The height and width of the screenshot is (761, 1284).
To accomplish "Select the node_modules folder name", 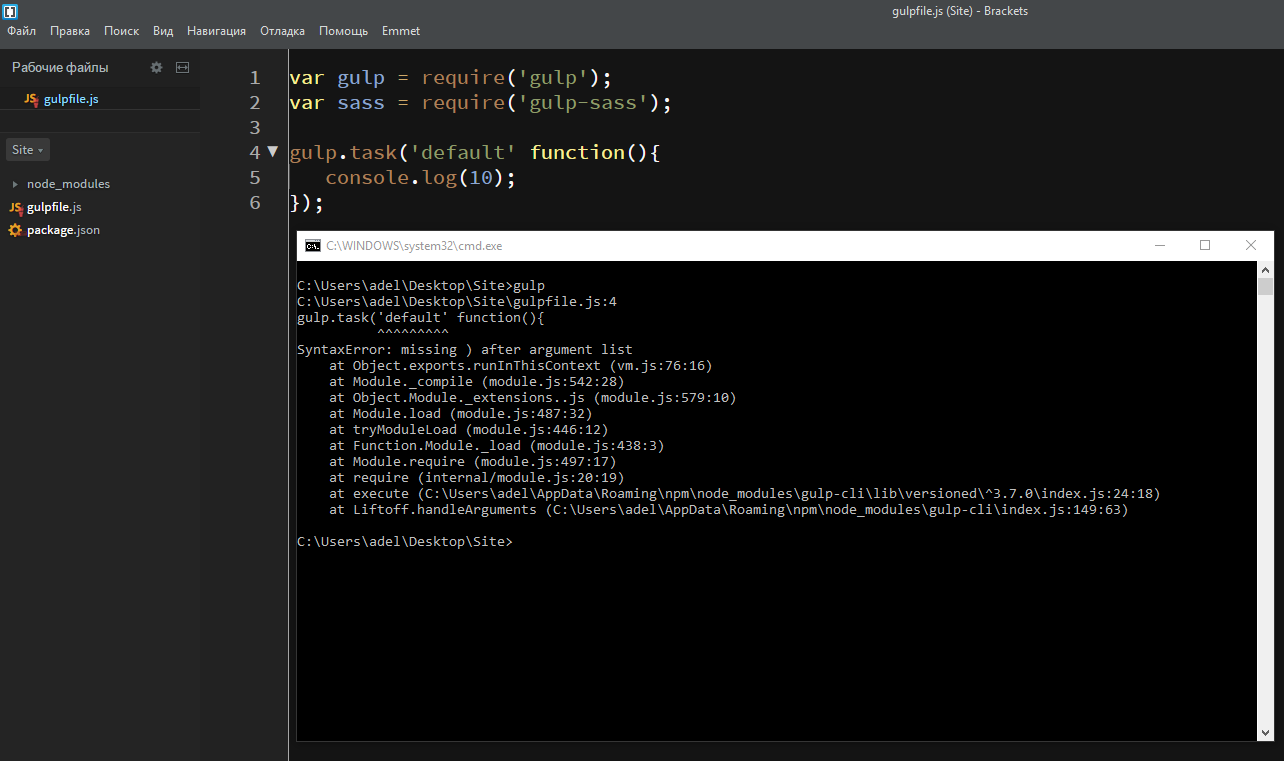I will point(68,184).
